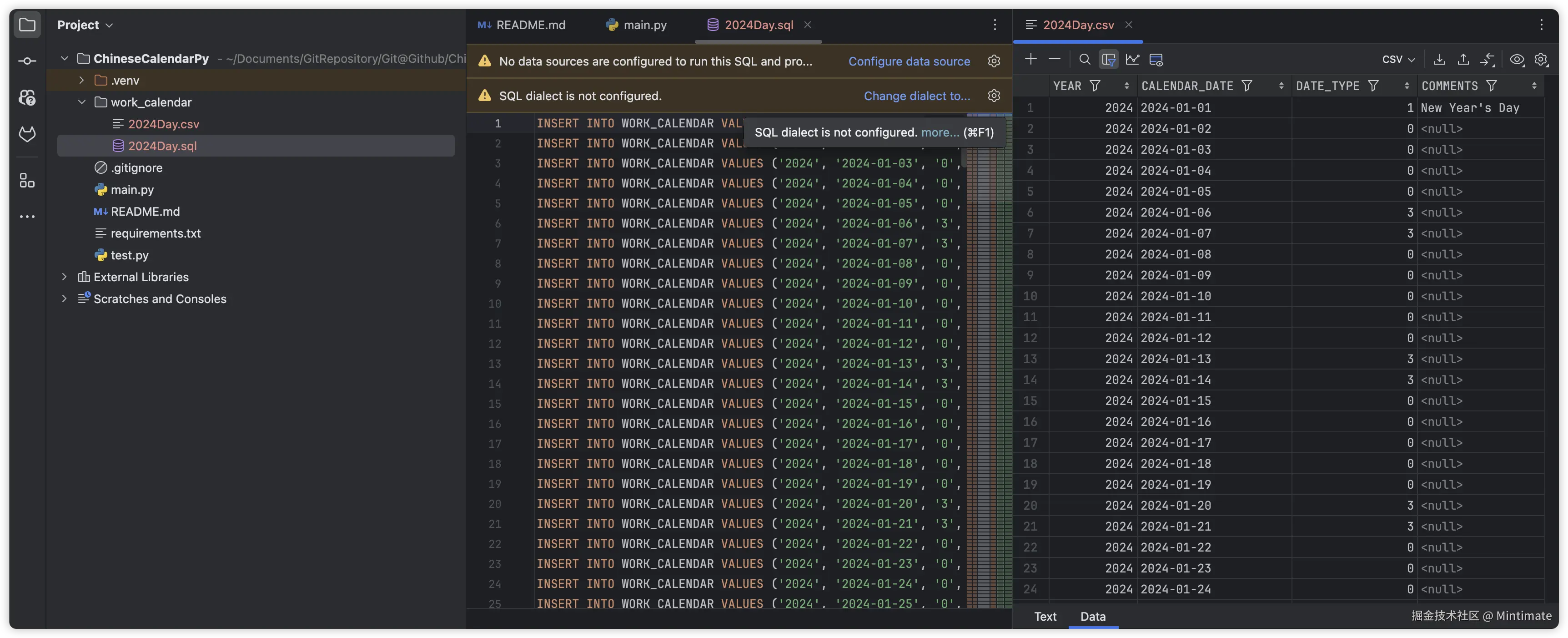Select requirements.txt in the project tree

pos(155,233)
